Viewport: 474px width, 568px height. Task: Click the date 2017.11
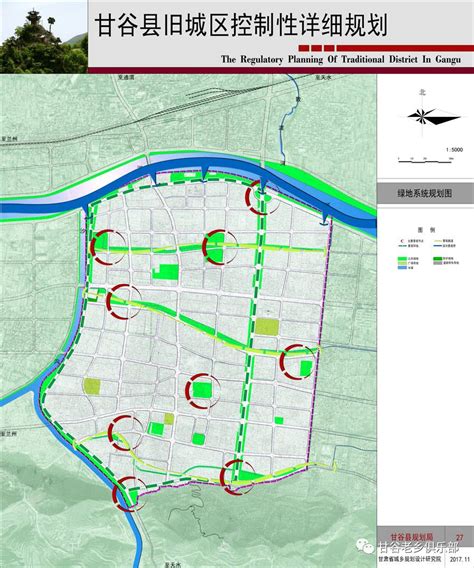pos(459,560)
